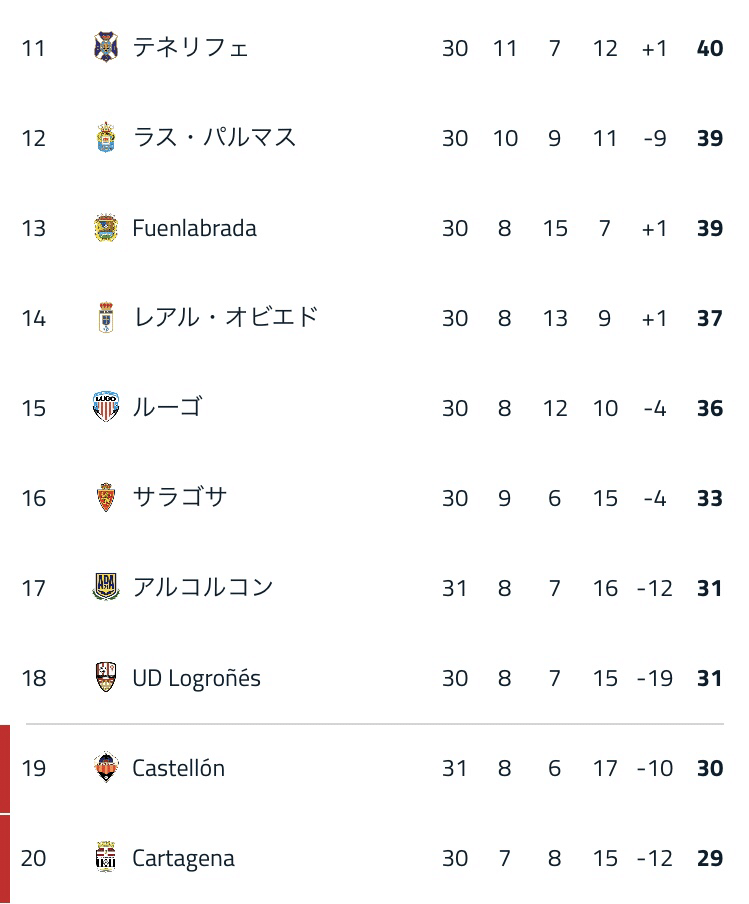Click the Cartagena club crest
Image resolution: width=749 pixels, height=904 pixels.
point(106,857)
